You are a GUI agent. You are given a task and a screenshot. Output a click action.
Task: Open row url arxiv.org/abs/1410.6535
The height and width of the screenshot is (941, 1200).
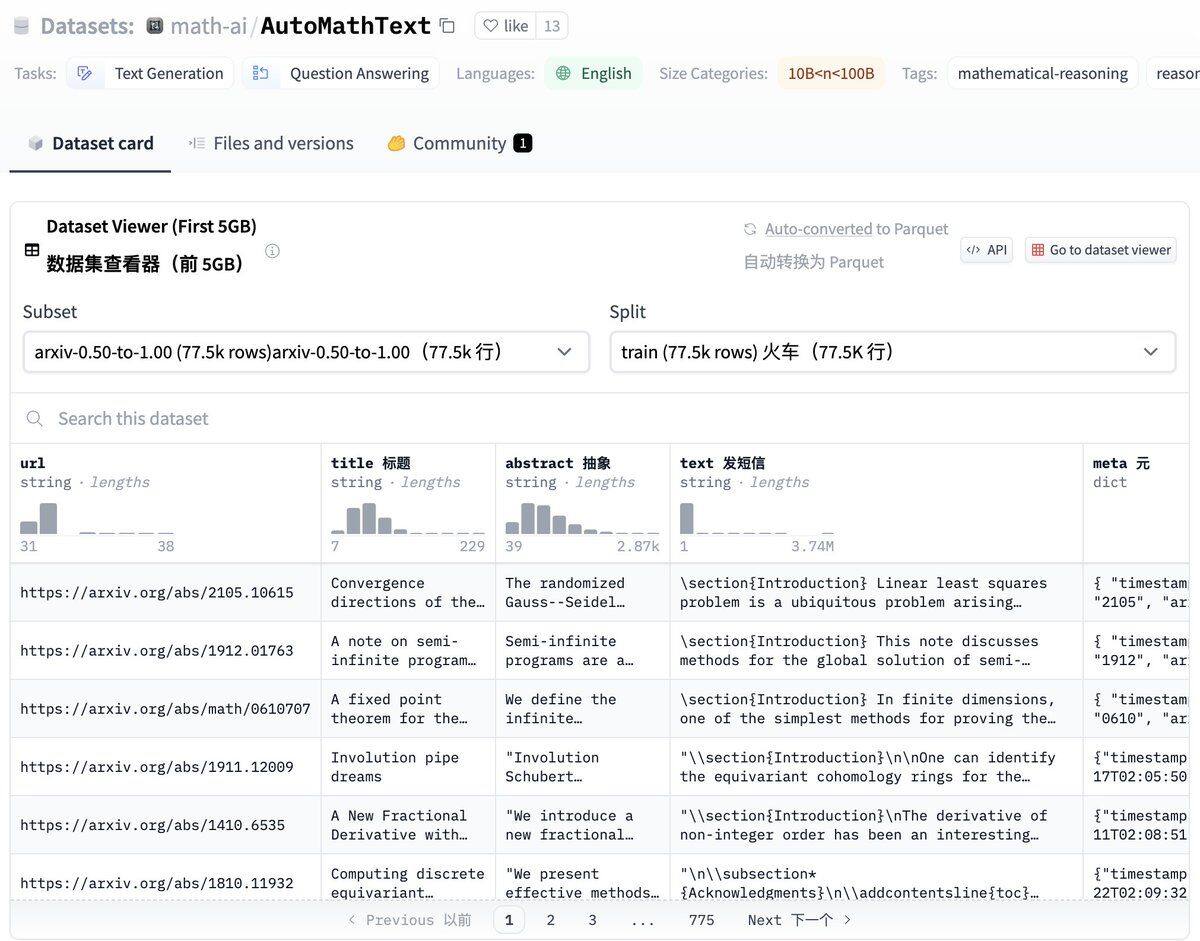[x=153, y=825]
